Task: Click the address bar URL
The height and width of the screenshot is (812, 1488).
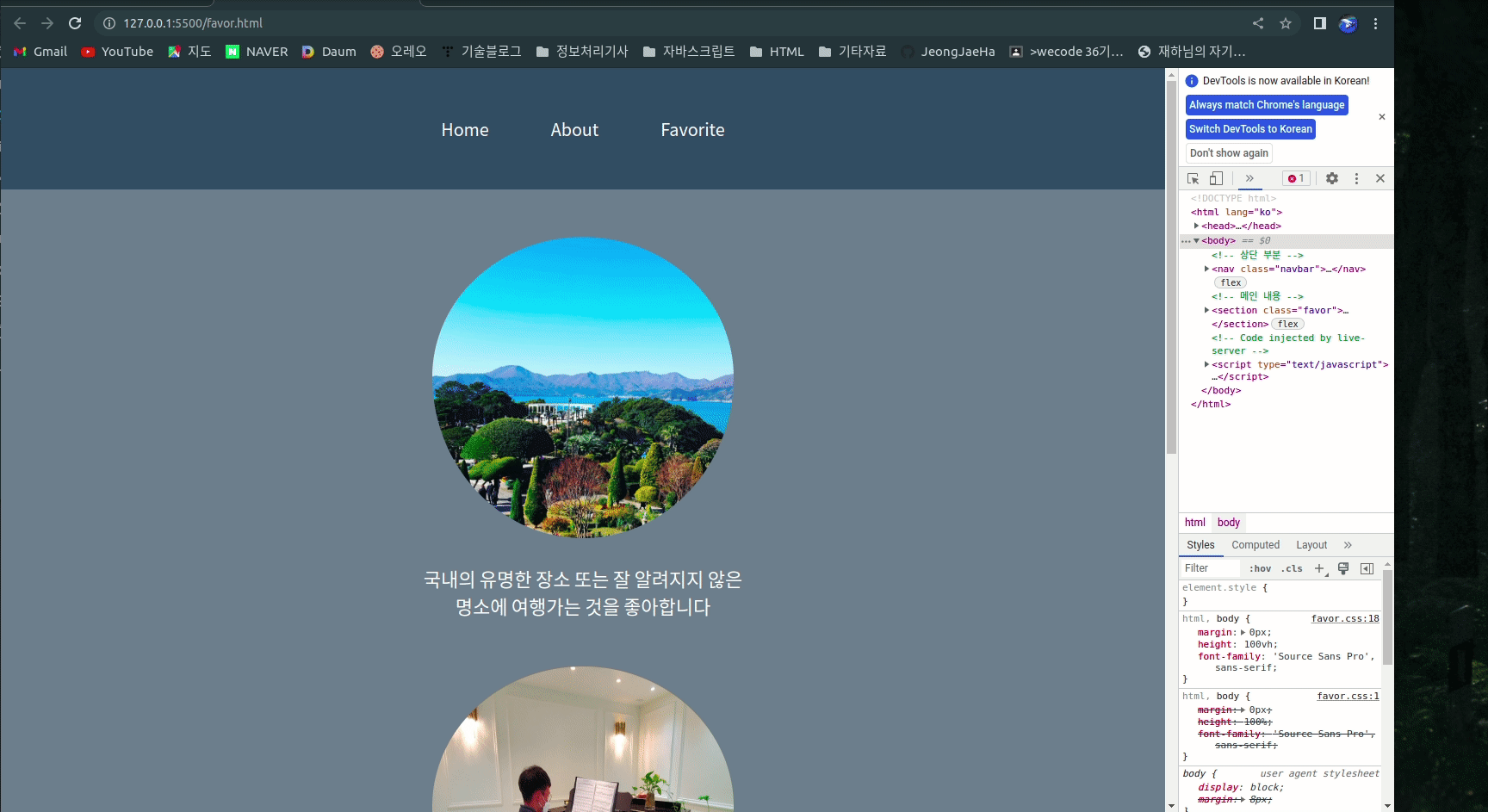Action: point(193,23)
